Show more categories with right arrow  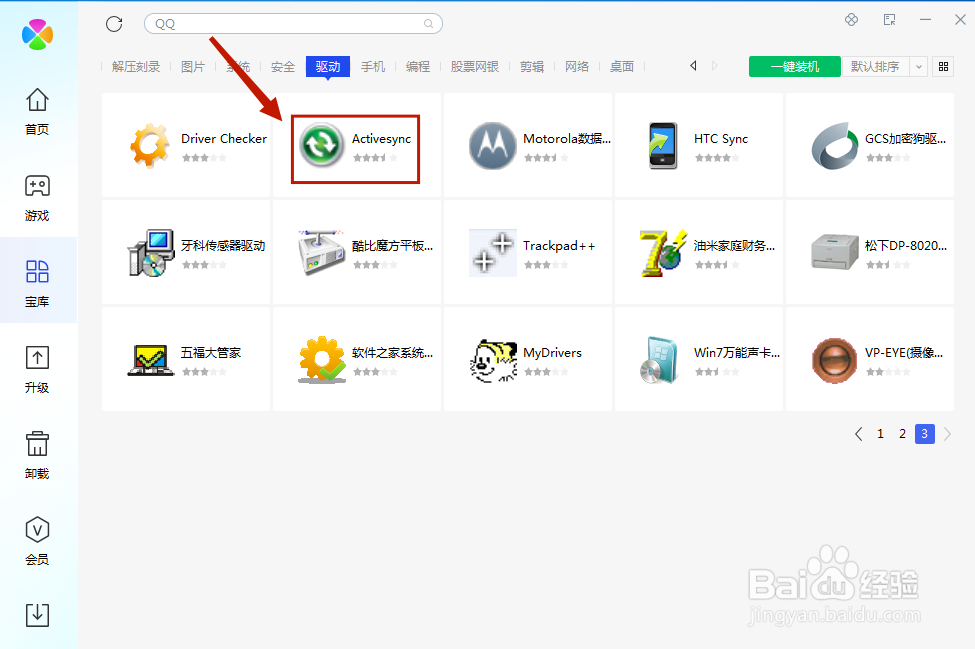pos(714,66)
